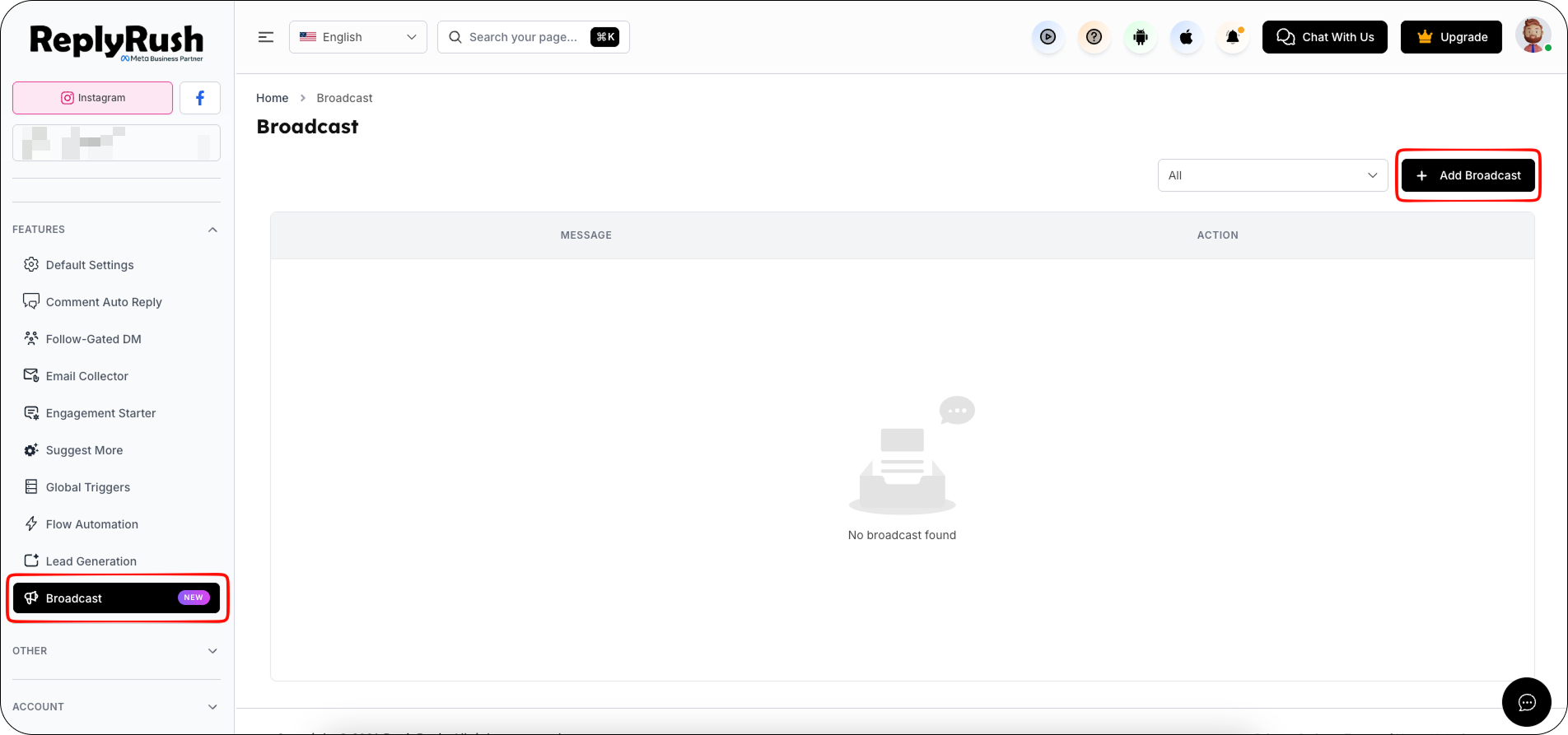Open Lead Generation page
This screenshot has height=735, width=1568.
(116, 561)
